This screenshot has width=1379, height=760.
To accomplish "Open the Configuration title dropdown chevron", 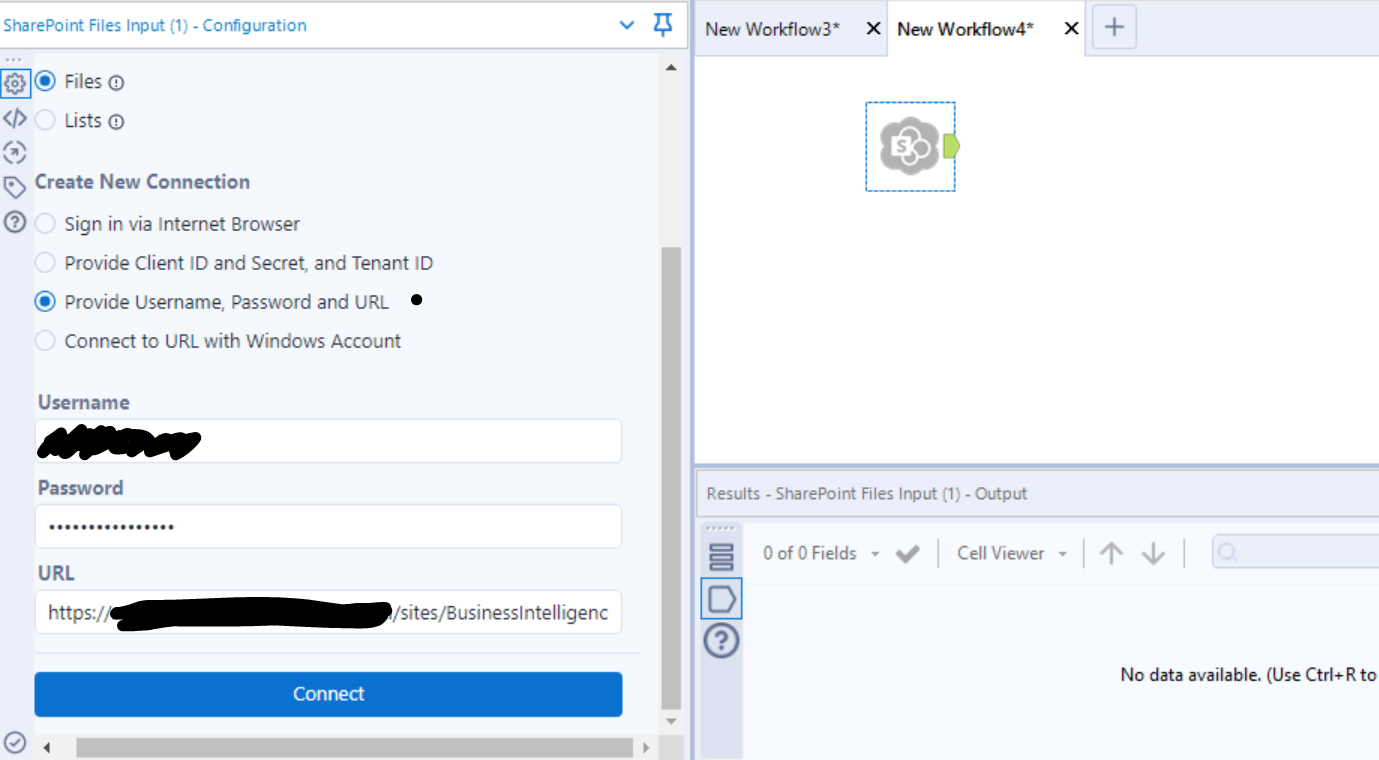I will [x=626, y=25].
